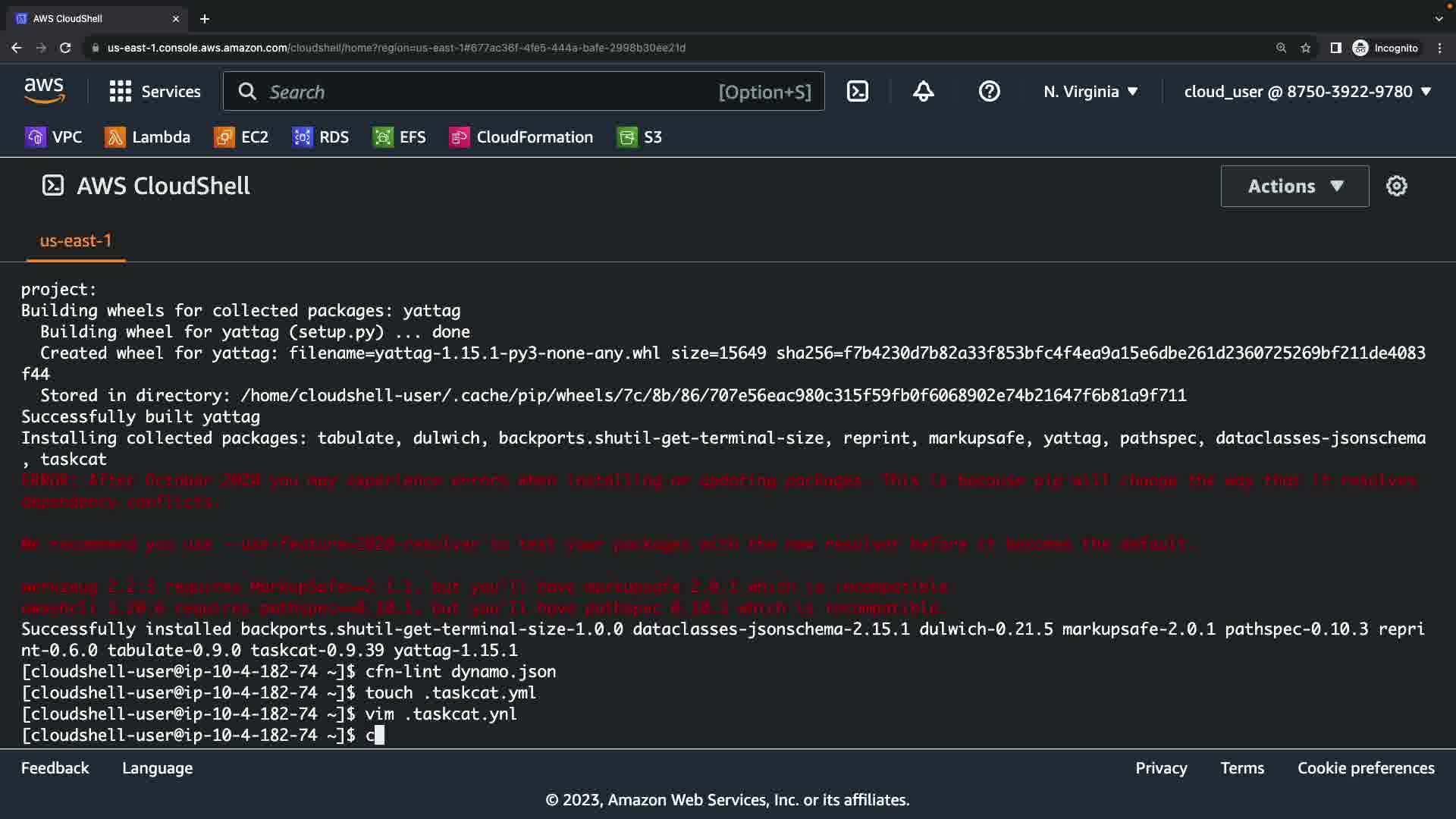Click the AWS logo home link
The width and height of the screenshot is (1456, 819).
pyautogui.click(x=44, y=91)
